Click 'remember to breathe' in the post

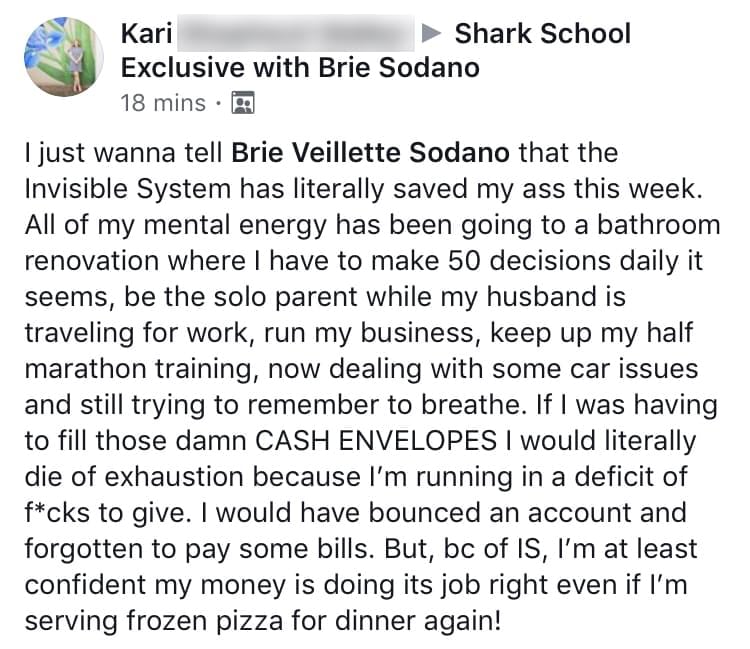pyautogui.click(x=383, y=405)
